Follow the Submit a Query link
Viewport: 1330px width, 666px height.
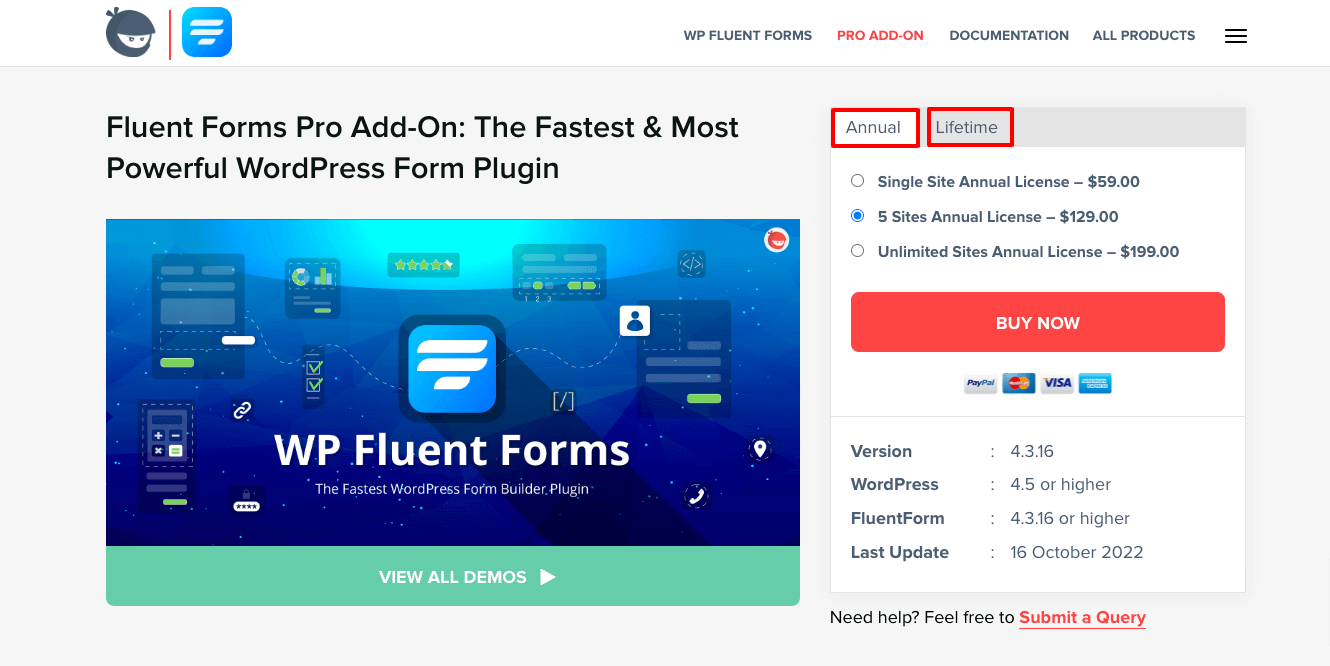1082,618
